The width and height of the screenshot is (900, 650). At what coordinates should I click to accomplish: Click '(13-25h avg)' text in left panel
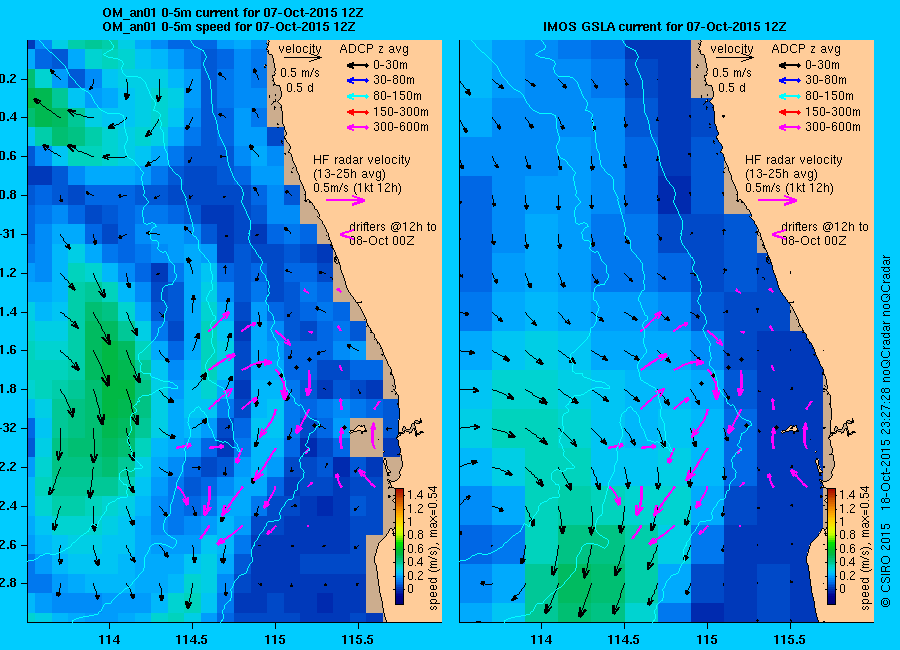(x=349, y=174)
